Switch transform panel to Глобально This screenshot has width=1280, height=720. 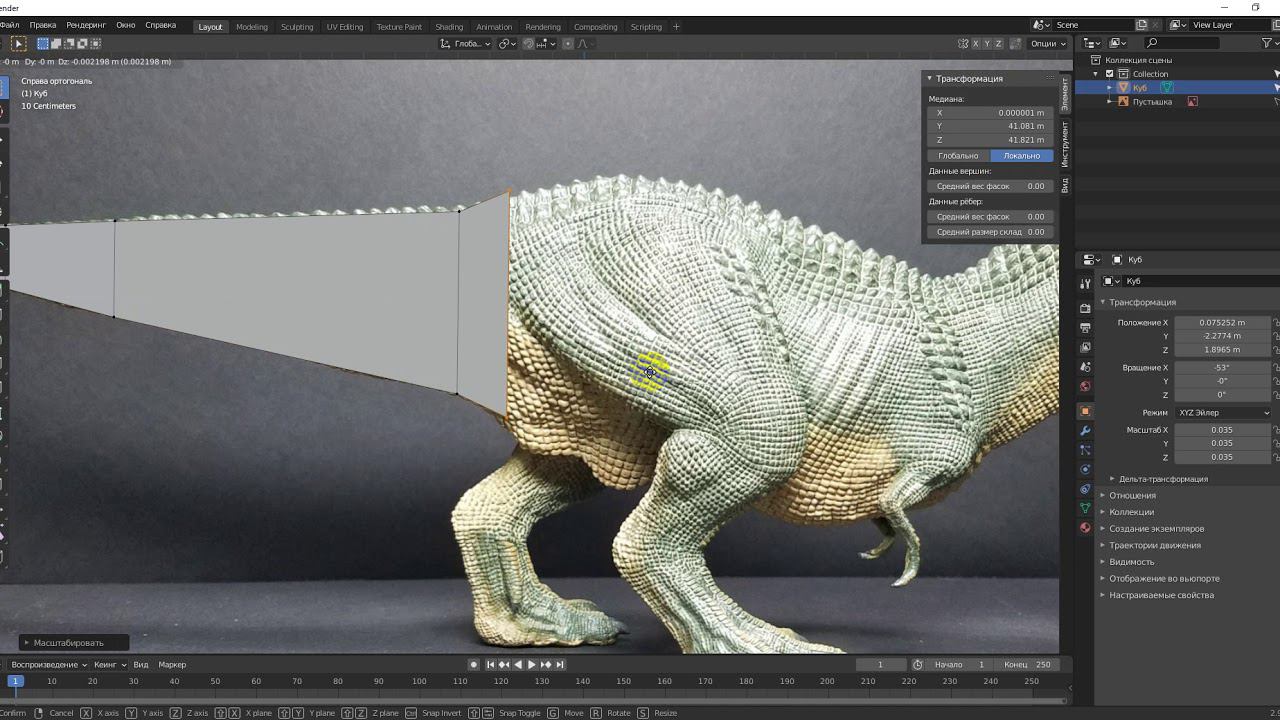coord(958,156)
